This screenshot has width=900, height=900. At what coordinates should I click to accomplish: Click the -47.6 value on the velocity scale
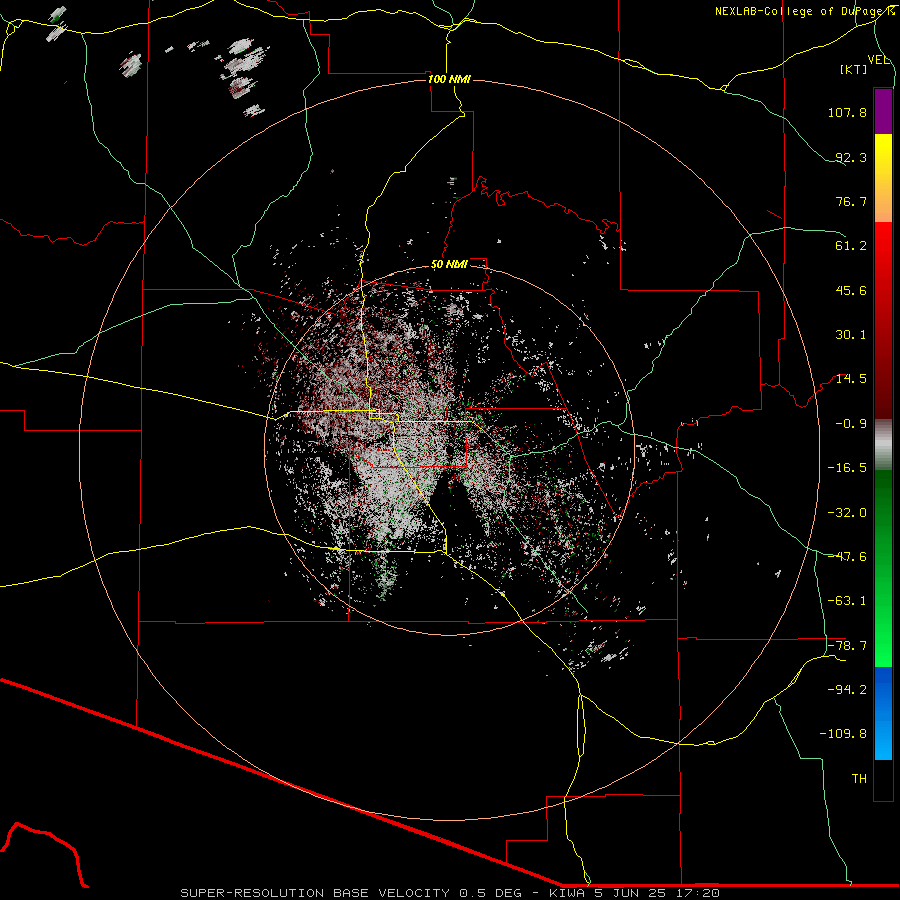pos(847,557)
